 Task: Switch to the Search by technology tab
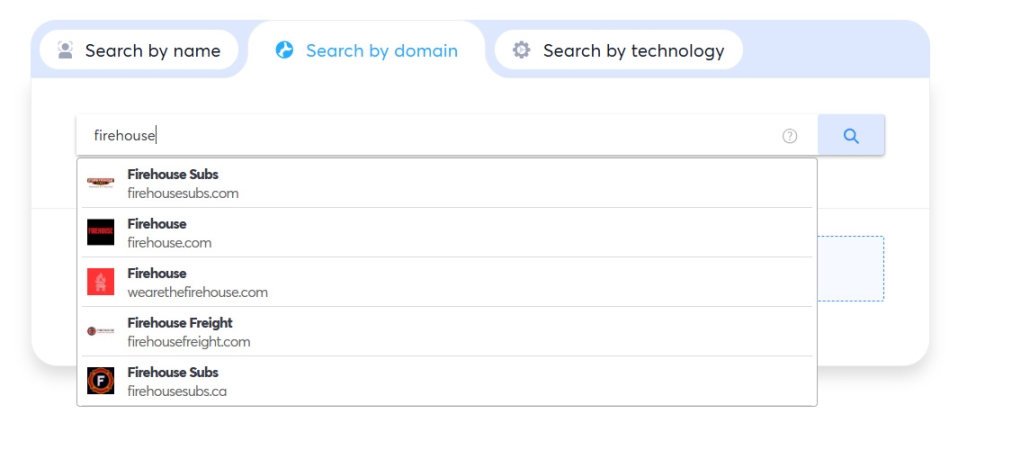coord(619,50)
